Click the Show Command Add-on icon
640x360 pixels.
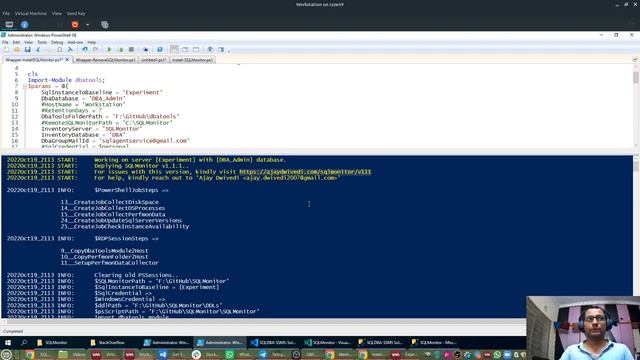pos(221,49)
